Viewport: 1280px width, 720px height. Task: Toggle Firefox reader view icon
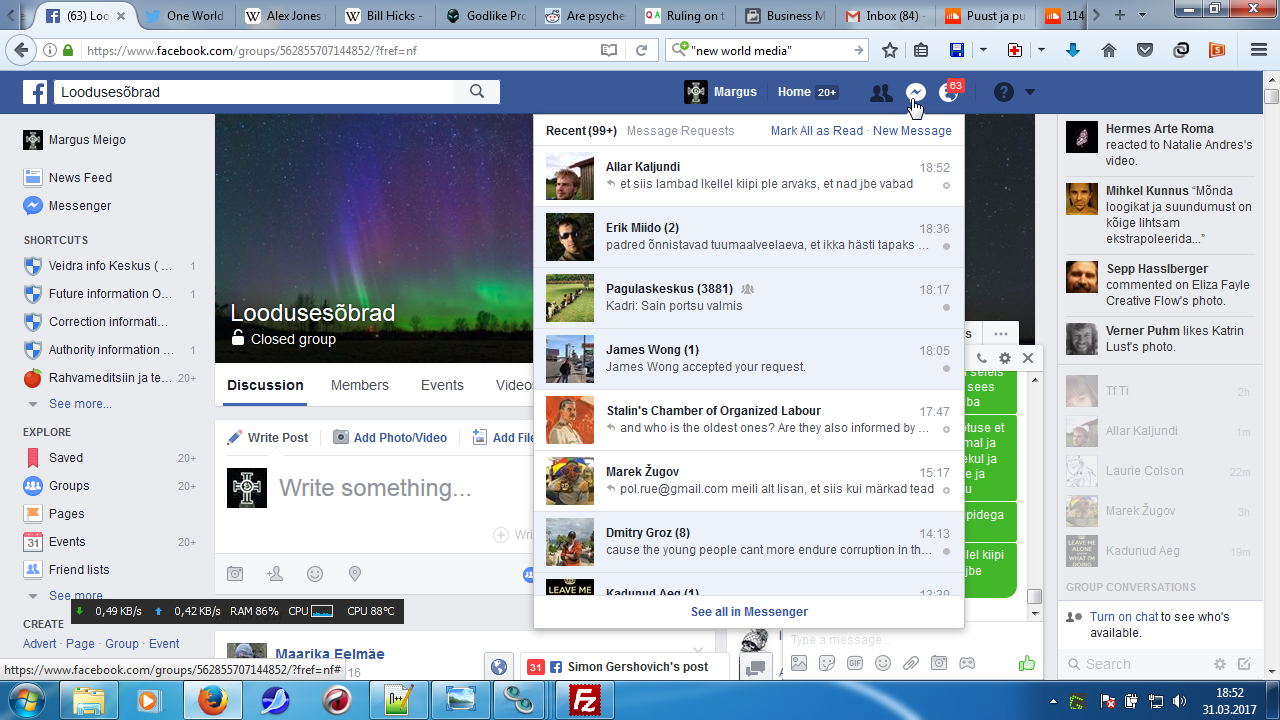tap(609, 50)
